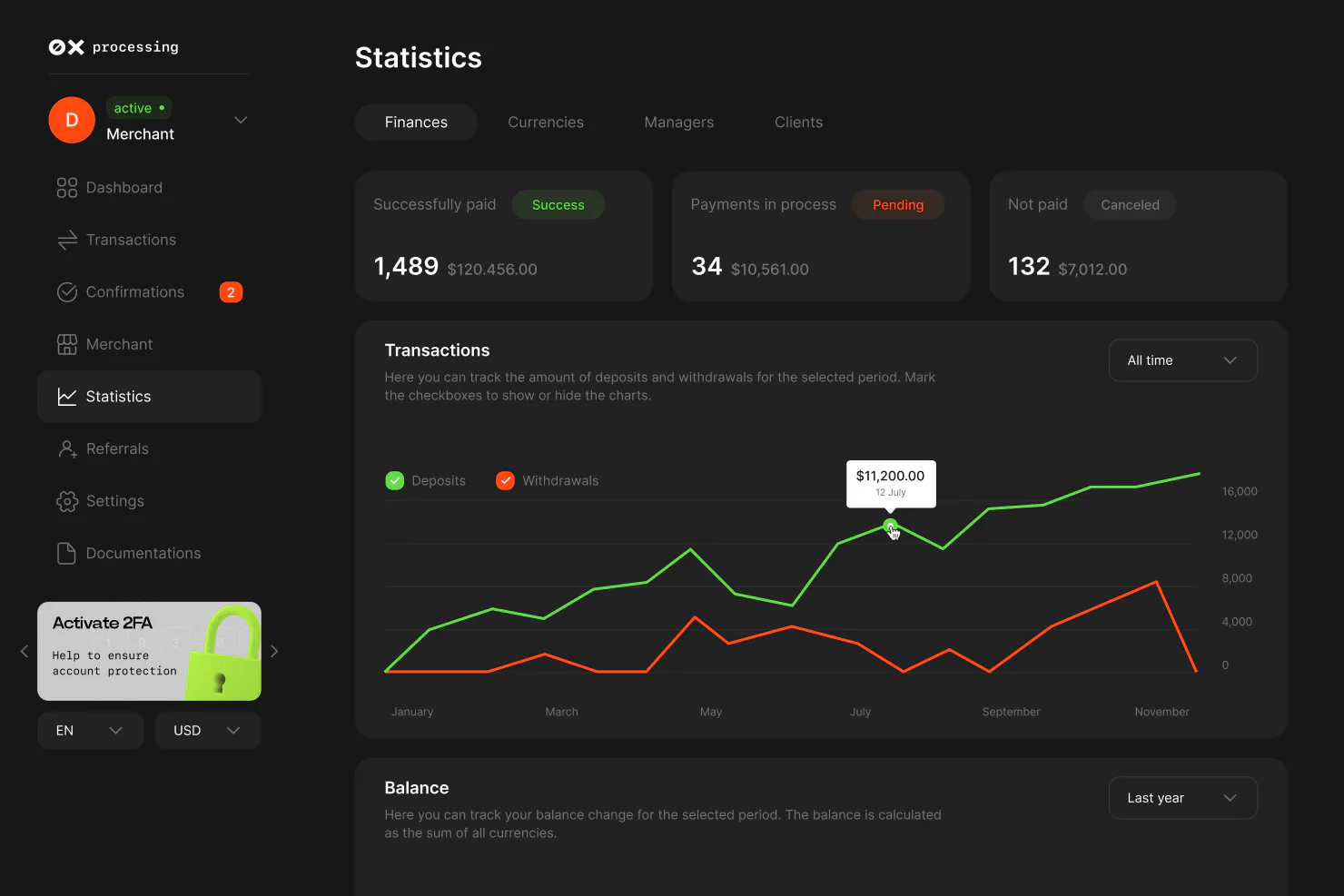This screenshot has width=1344, height=896.
Task: Switch to the Clients tab
Action: [798, 123]
